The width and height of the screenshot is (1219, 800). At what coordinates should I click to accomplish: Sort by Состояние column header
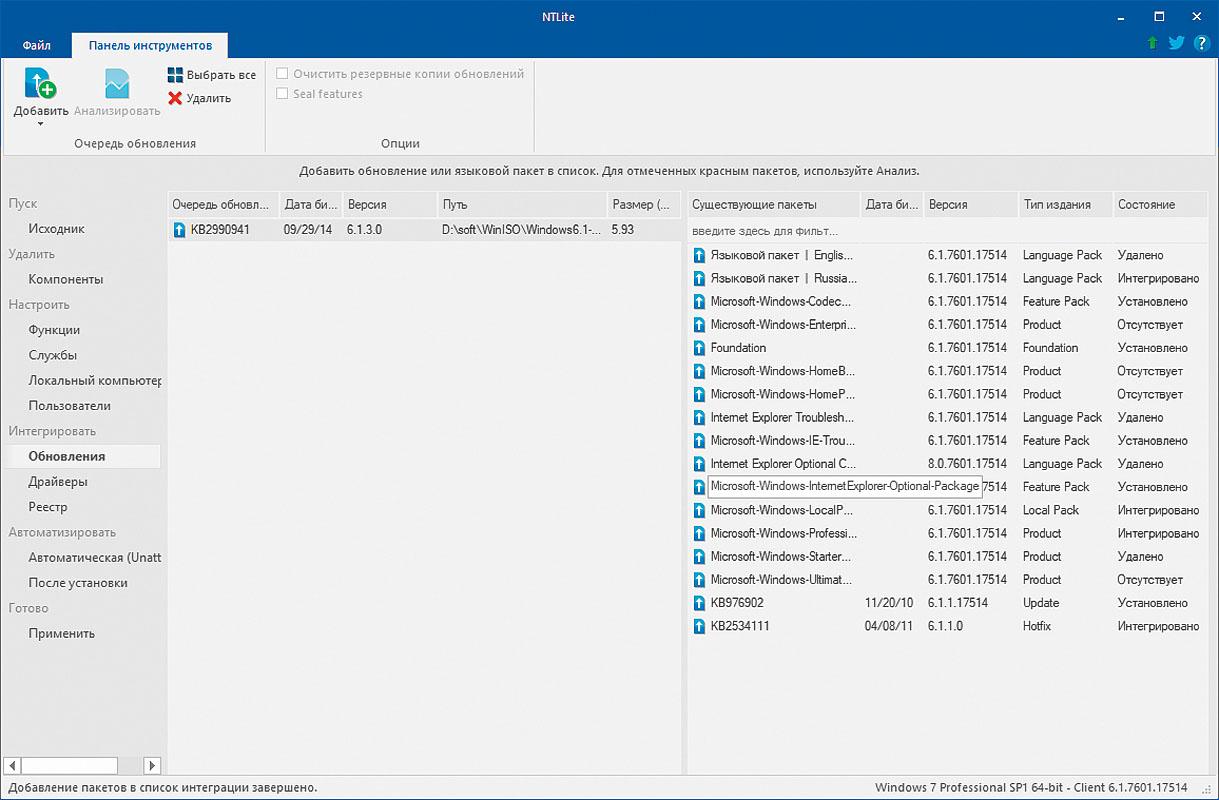tap(1146, 204)
